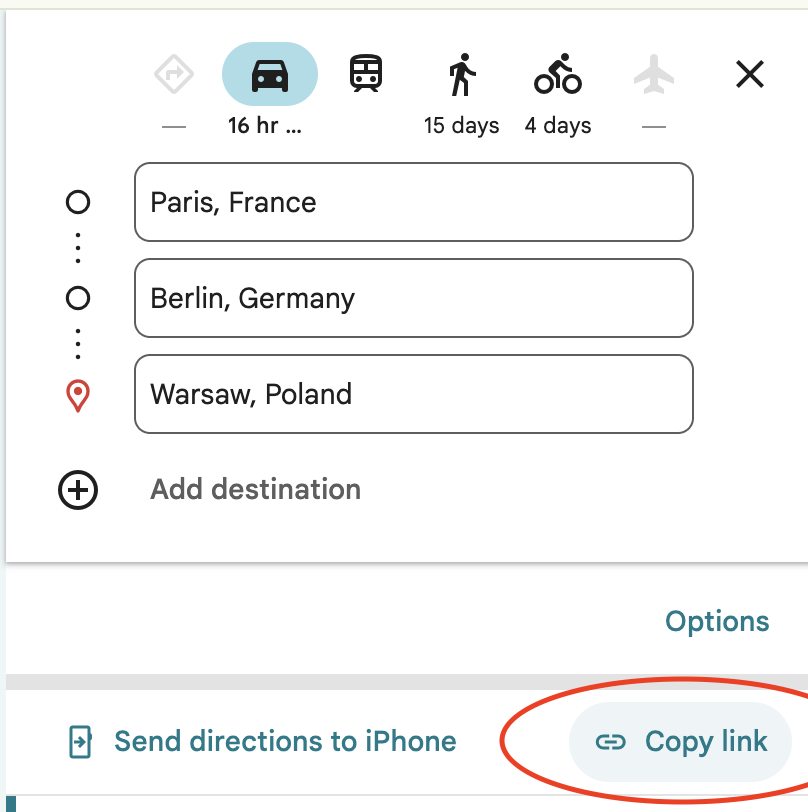Click the red pin beside Warsaw

(78, 396)
